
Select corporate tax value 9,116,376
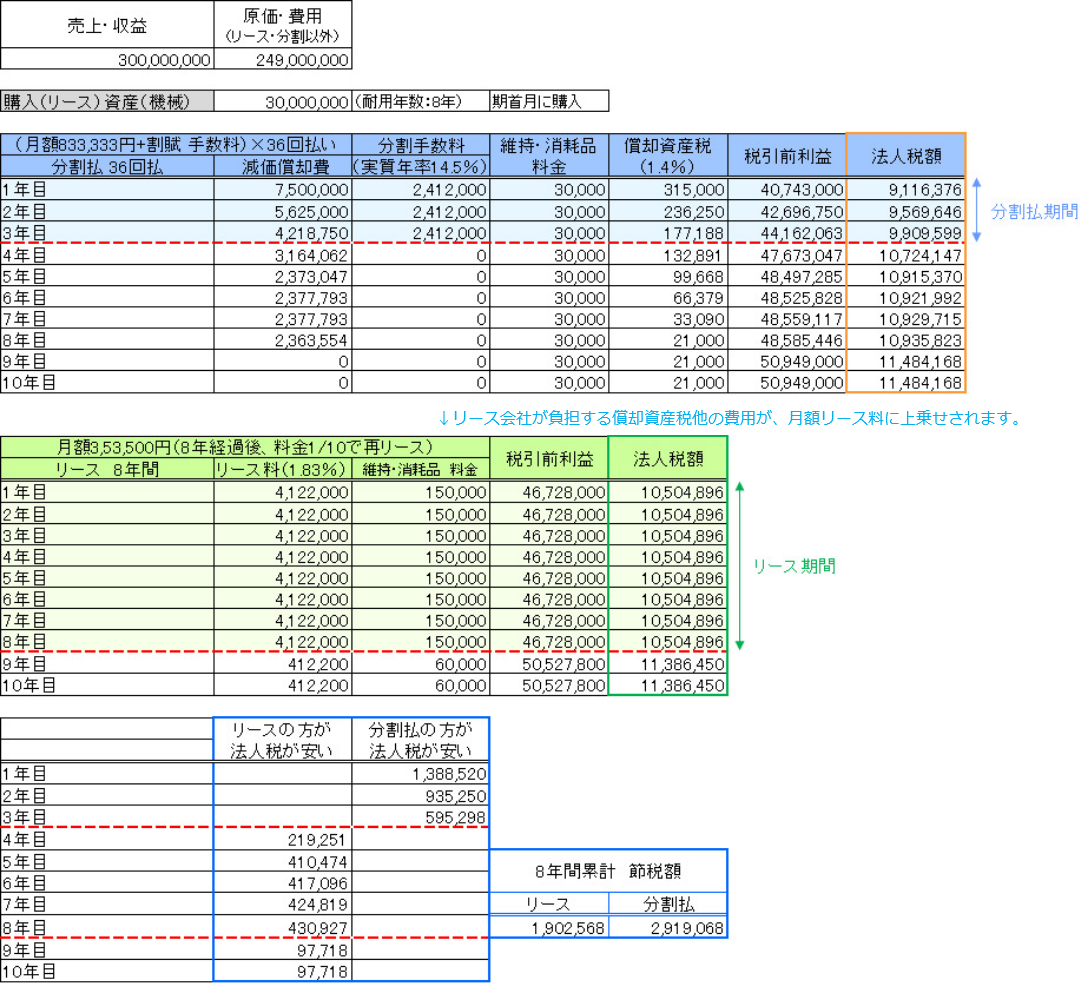click(x=906, y=189)
